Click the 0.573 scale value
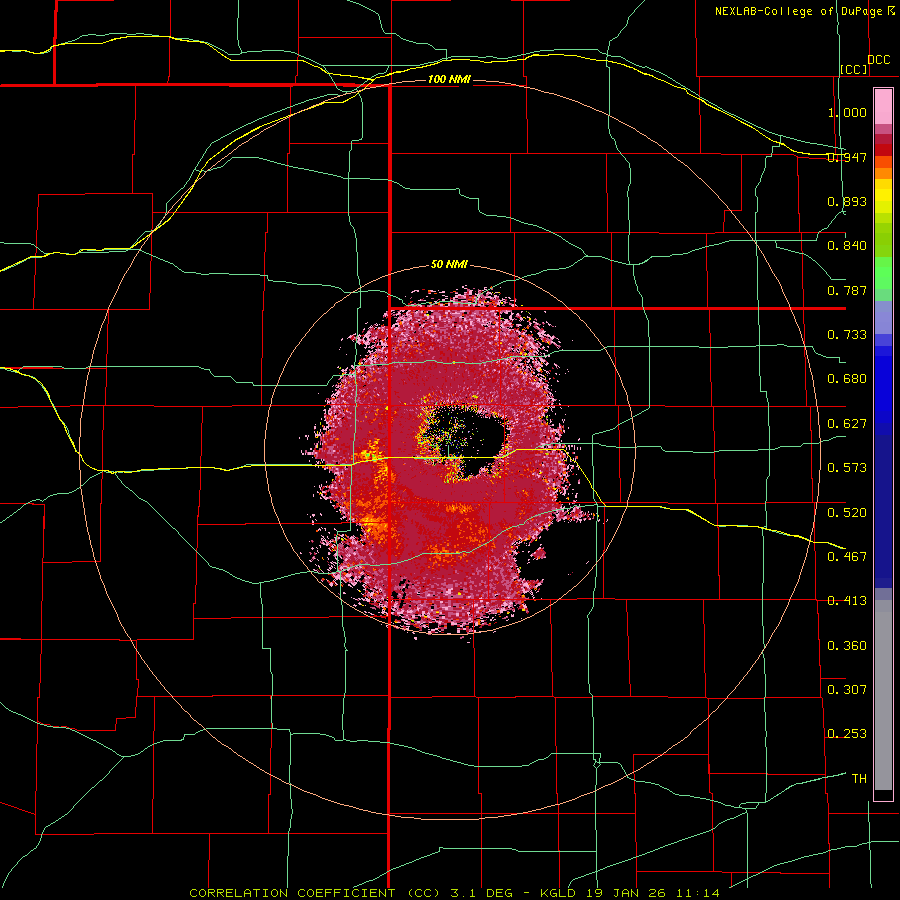Screen dimensions: 900x900 pos(847,468)
